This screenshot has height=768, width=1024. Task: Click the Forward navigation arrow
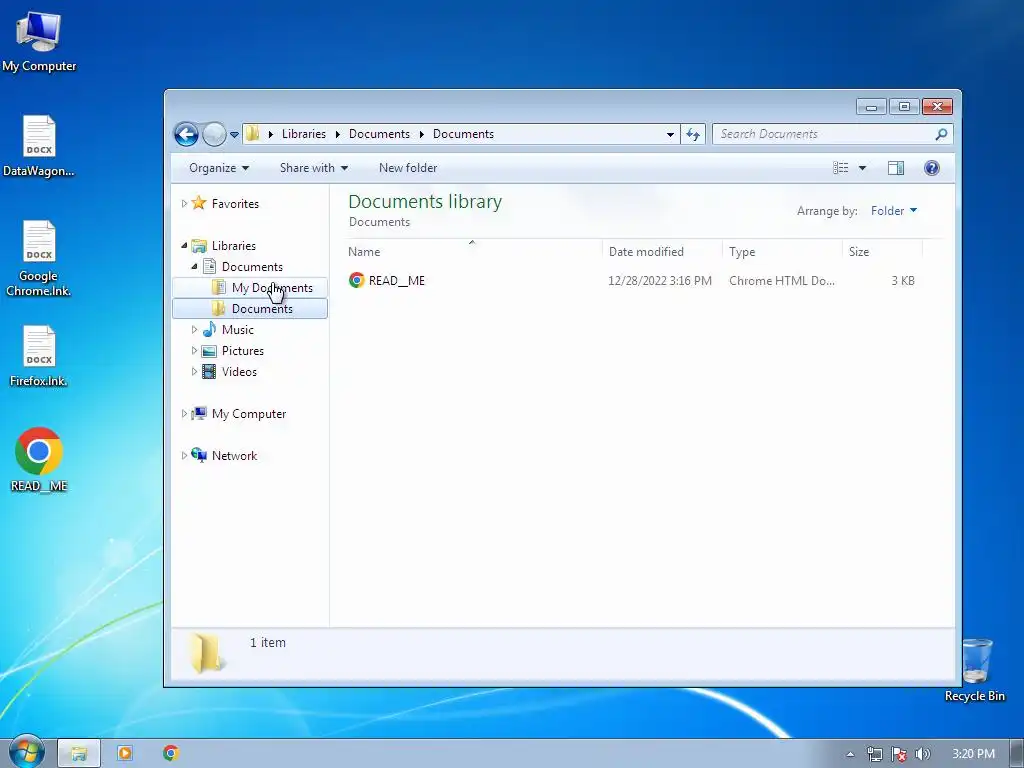click(214, 135)
